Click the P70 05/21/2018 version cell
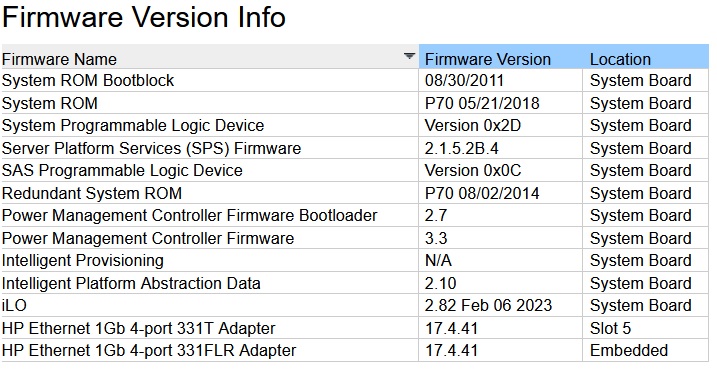Viewport: 717px width, 377px height. (501, 103)
